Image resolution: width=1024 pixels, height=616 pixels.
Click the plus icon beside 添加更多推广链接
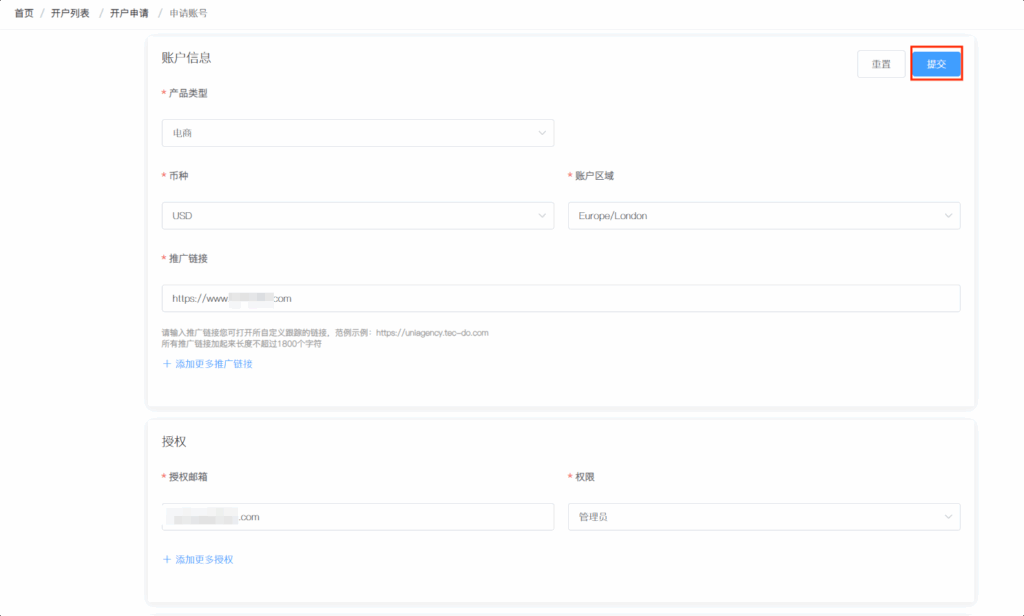point(167,364)
